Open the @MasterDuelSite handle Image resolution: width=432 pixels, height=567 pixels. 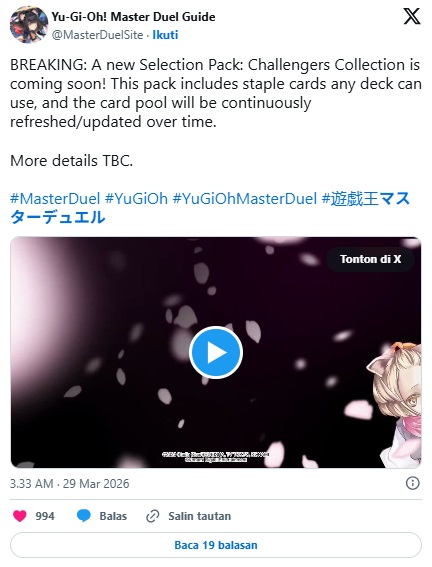(x=98, y=35)
